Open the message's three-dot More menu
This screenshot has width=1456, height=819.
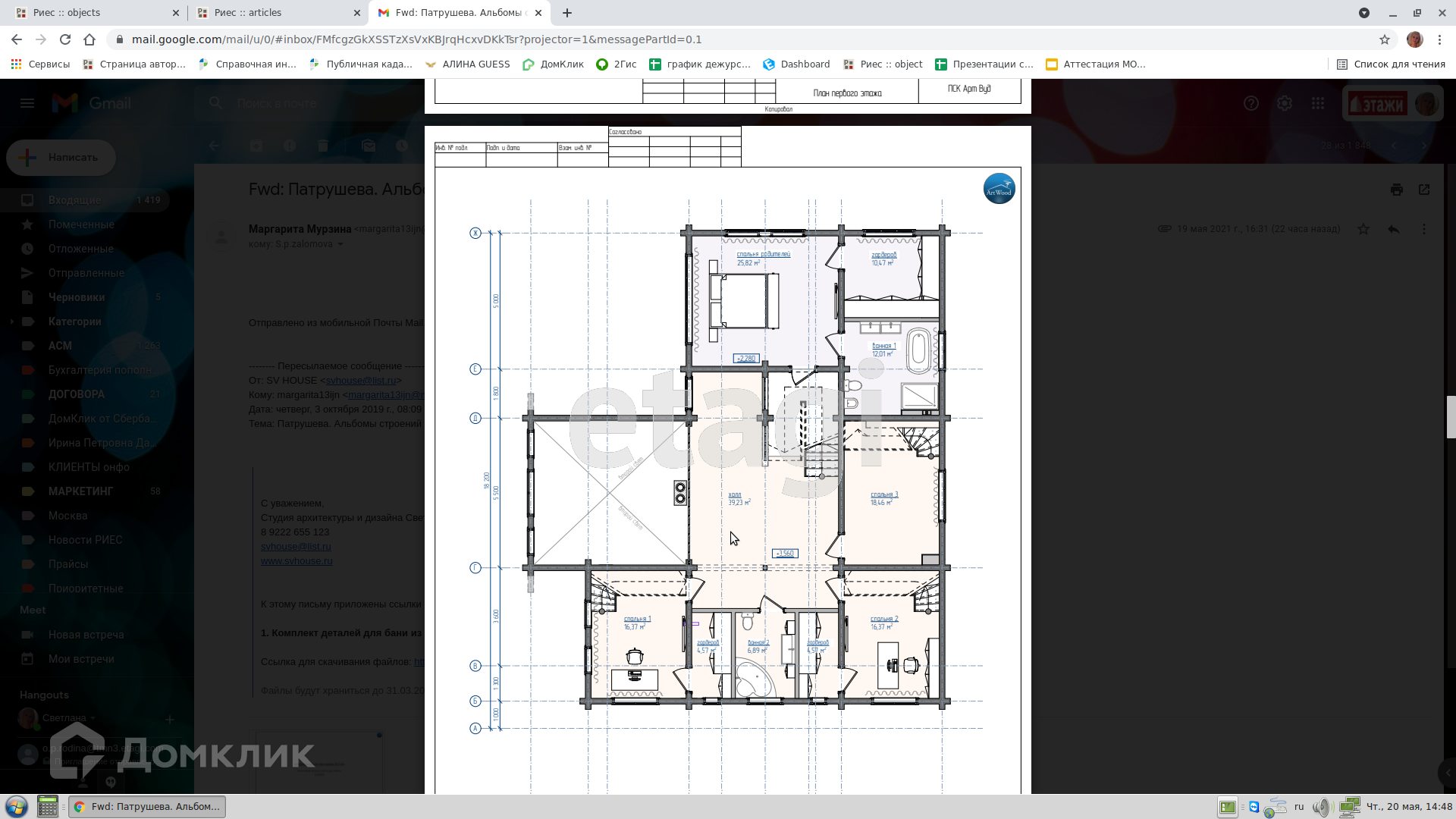(x=1424, y=229)
